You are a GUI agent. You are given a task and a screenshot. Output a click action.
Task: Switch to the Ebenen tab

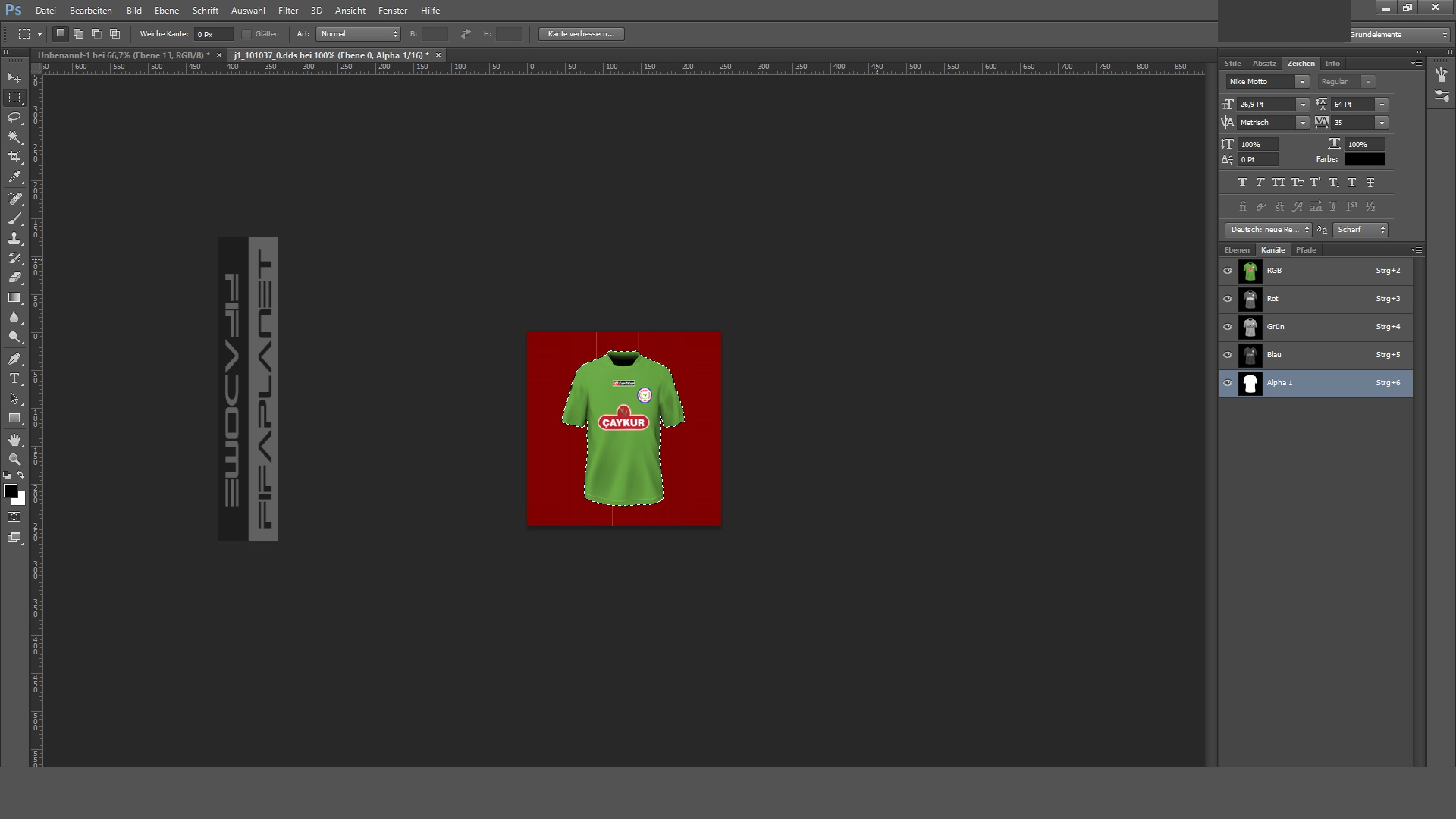(1237, 250)
